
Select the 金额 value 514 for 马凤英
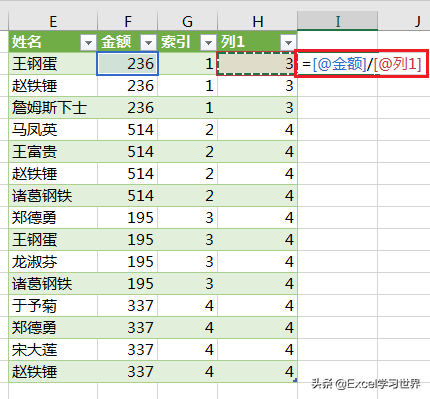[x=127, y=130]
